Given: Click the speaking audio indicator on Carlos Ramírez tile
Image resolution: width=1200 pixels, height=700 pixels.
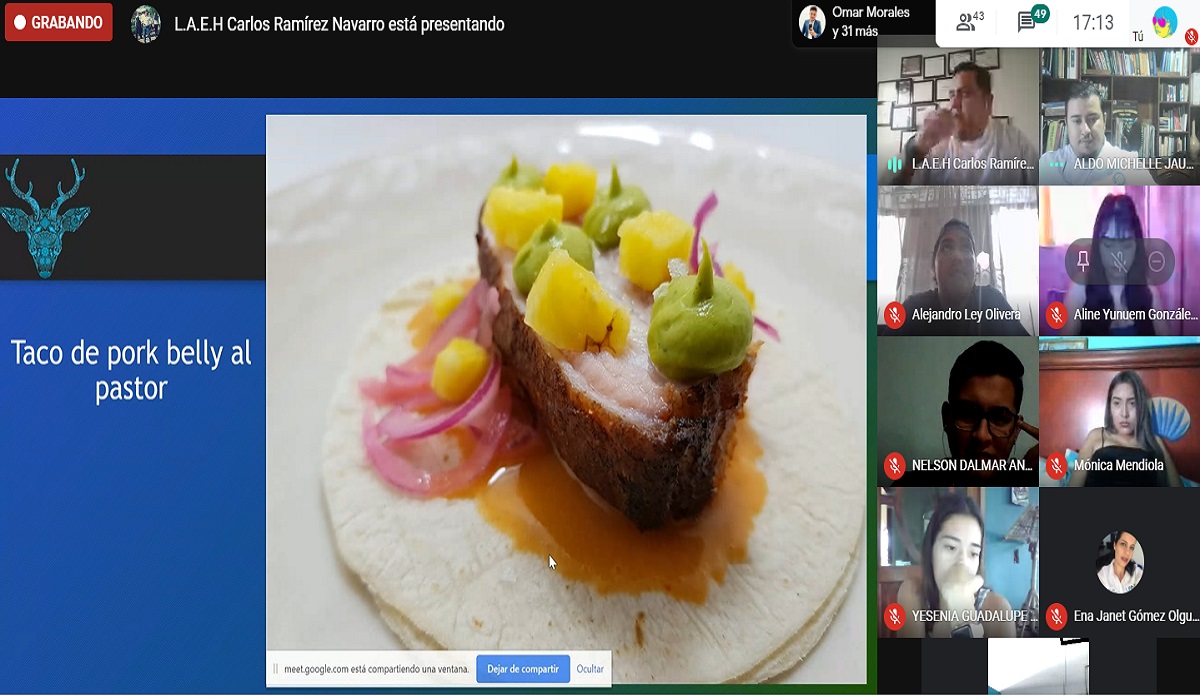Looking at the screenshot, I should [x=894, y=163].
